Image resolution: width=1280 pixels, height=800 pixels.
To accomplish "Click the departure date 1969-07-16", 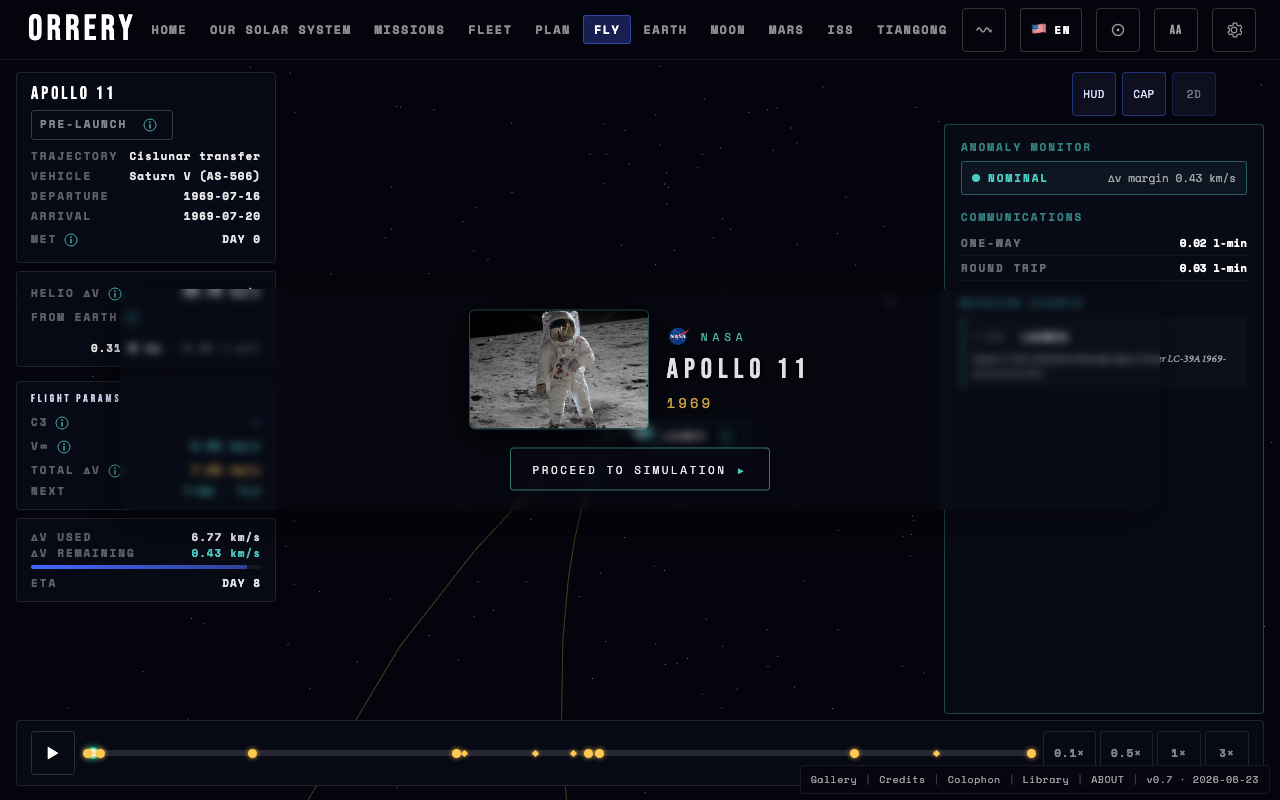I will click(222, 196).
